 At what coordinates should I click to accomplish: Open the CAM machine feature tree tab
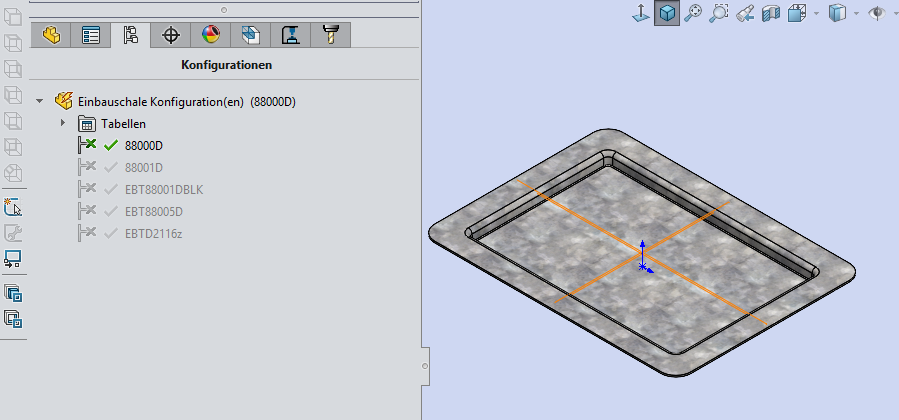tap(291, 36)
